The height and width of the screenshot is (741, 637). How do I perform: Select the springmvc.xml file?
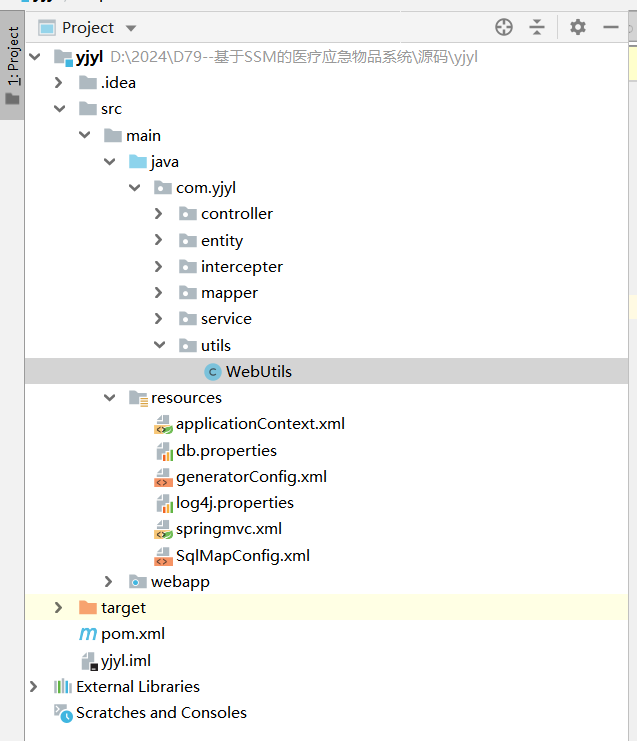click(x=228, y=529)
